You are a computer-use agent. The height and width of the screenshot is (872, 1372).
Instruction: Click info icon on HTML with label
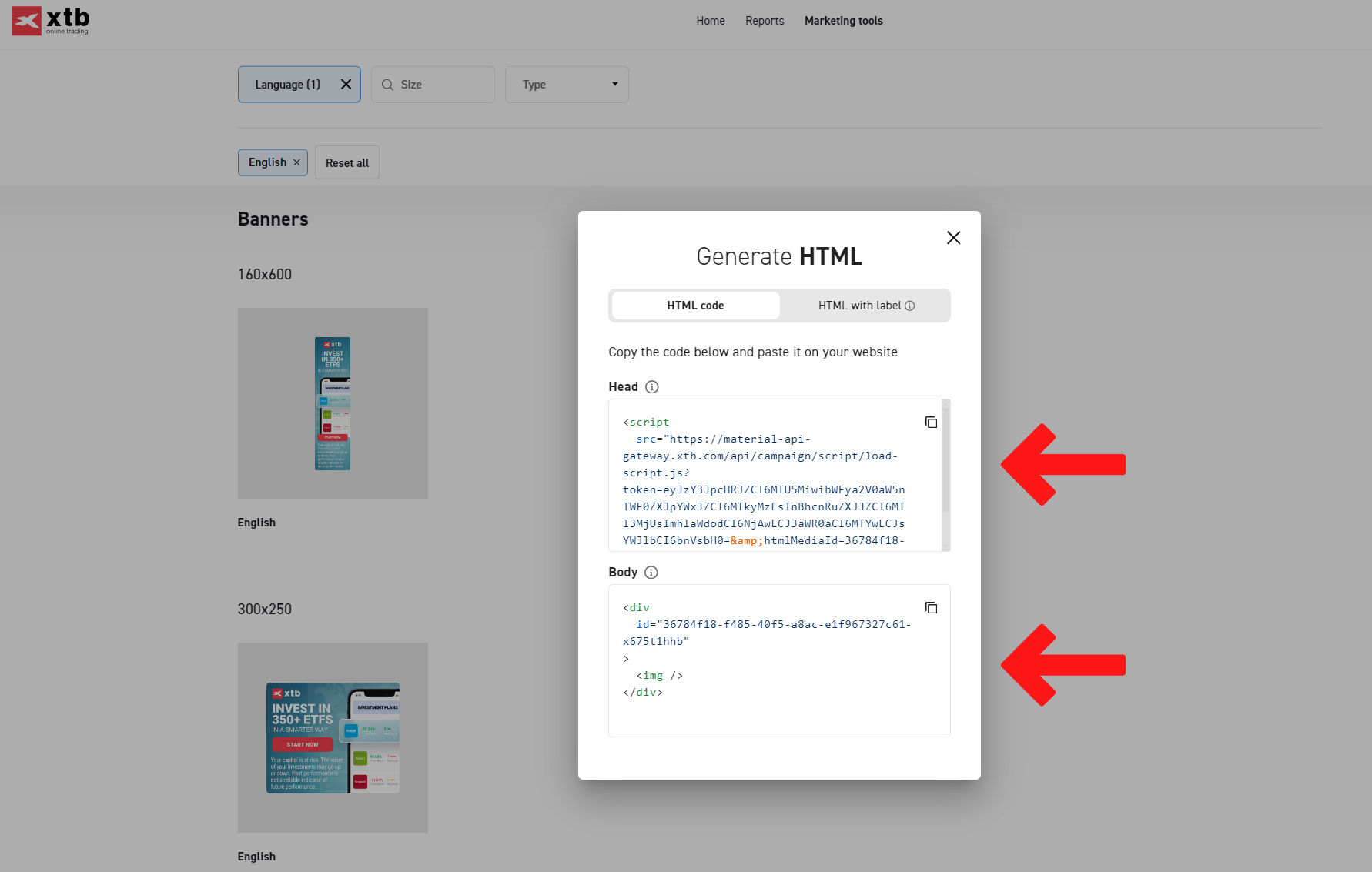[909, 306]
